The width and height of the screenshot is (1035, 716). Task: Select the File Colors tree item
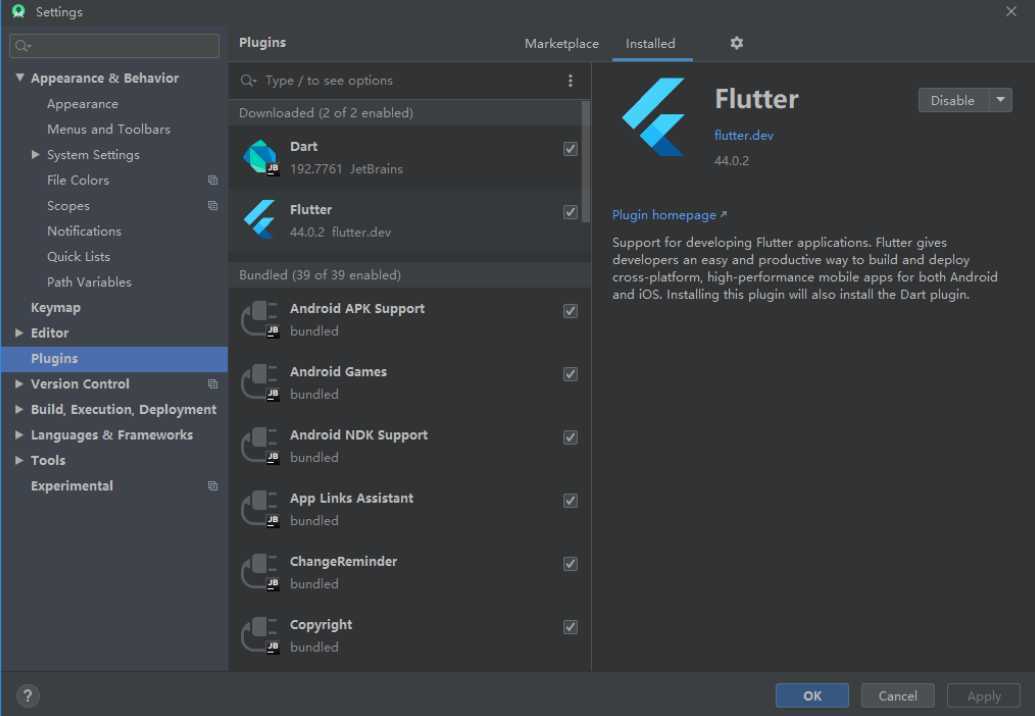tap(78, 180)
